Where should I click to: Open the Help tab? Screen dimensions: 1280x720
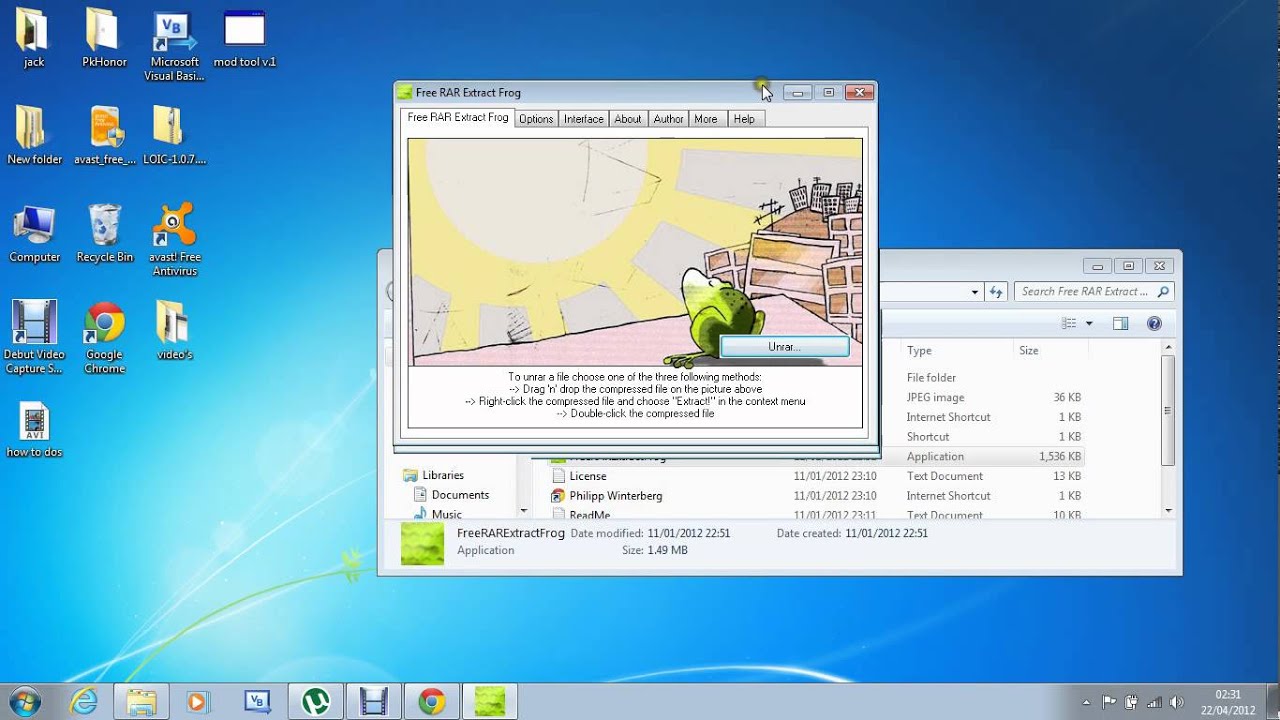pyautogui.click(x=744, y=119)
